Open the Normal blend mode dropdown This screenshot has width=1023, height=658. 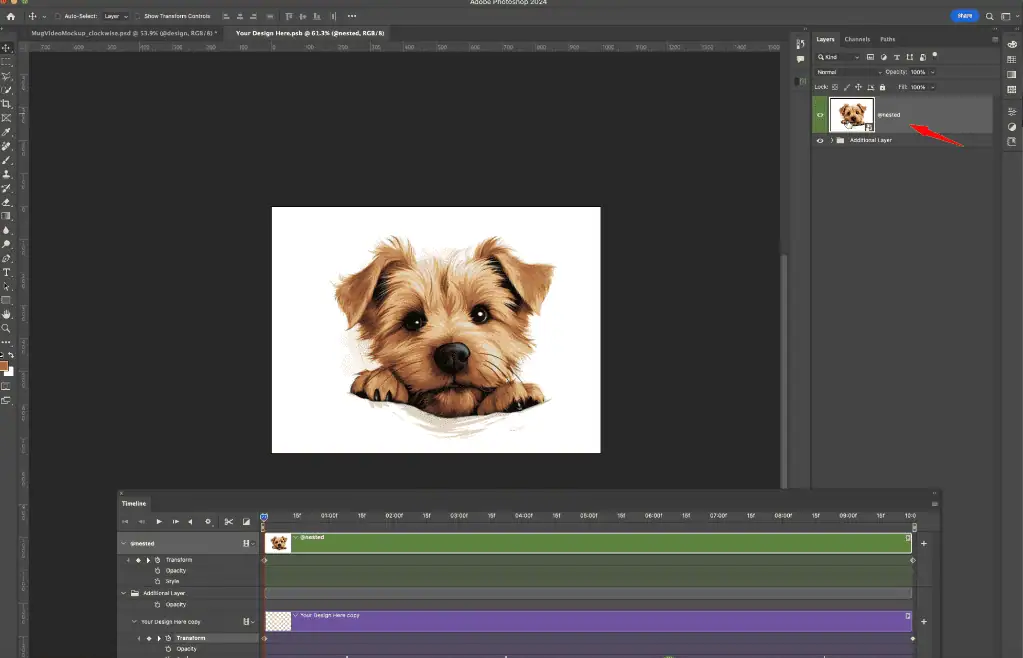[x=849, y=72]
